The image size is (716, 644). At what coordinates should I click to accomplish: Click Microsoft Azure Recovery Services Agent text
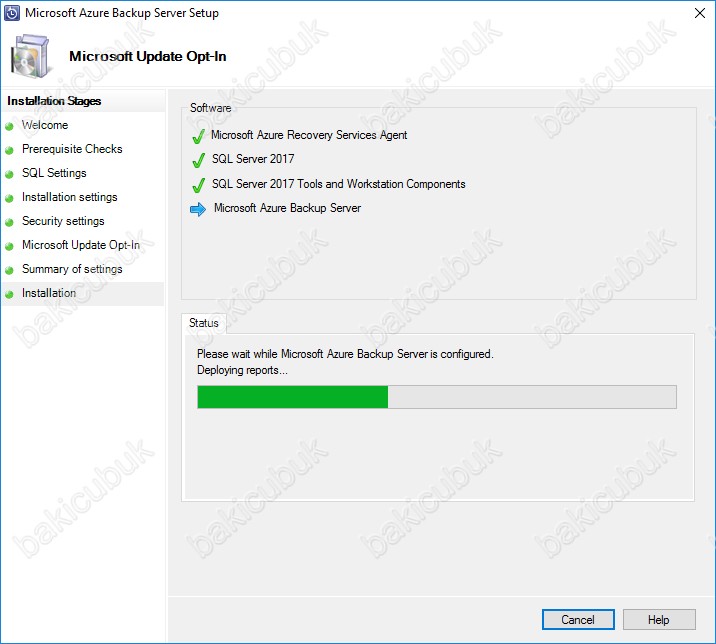coord(309,135)
